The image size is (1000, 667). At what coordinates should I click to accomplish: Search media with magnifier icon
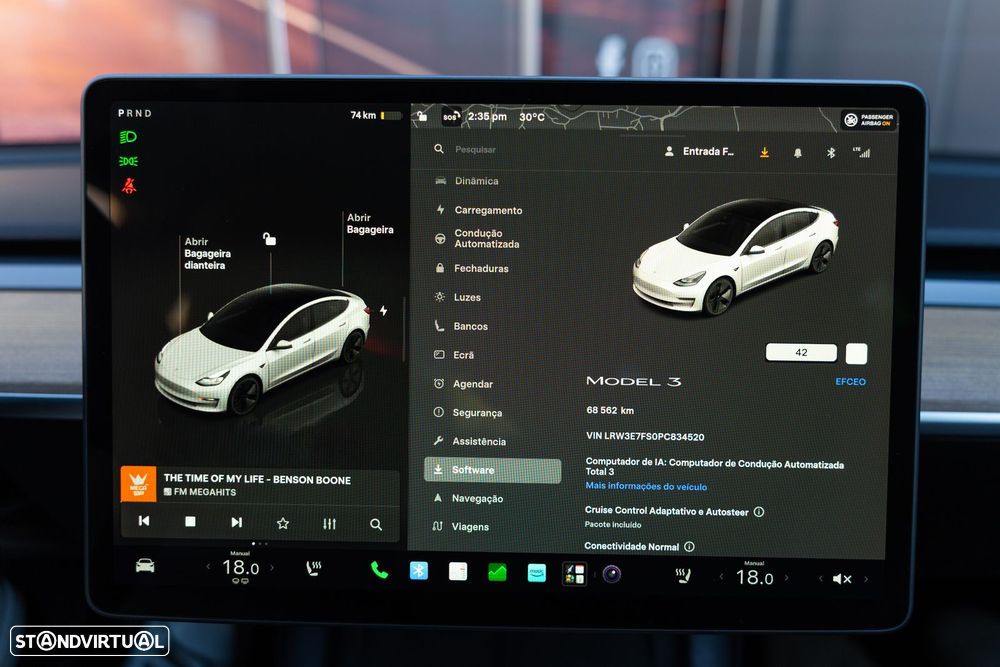click(376, 525)
